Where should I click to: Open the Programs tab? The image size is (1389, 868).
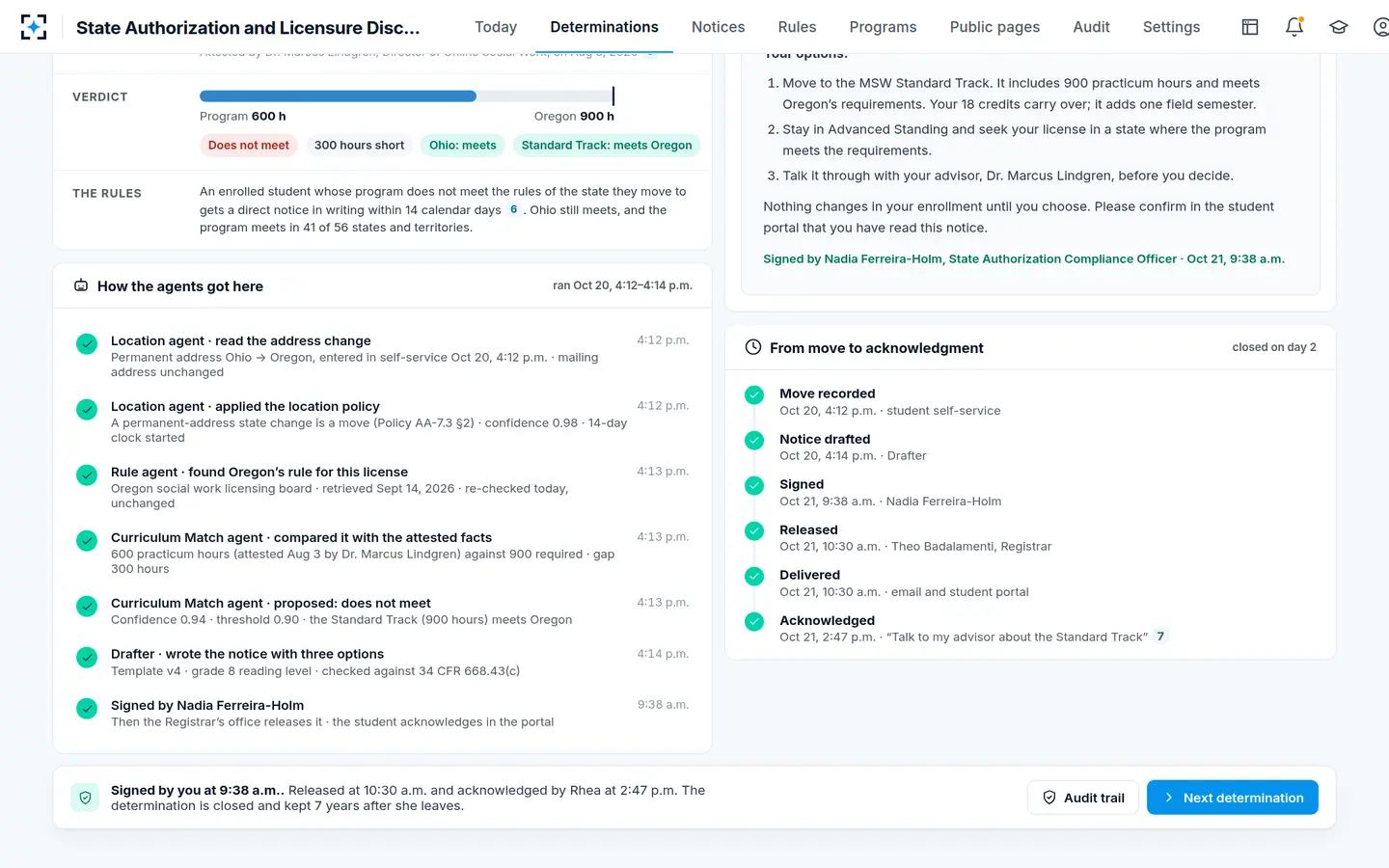click(883, 27)
